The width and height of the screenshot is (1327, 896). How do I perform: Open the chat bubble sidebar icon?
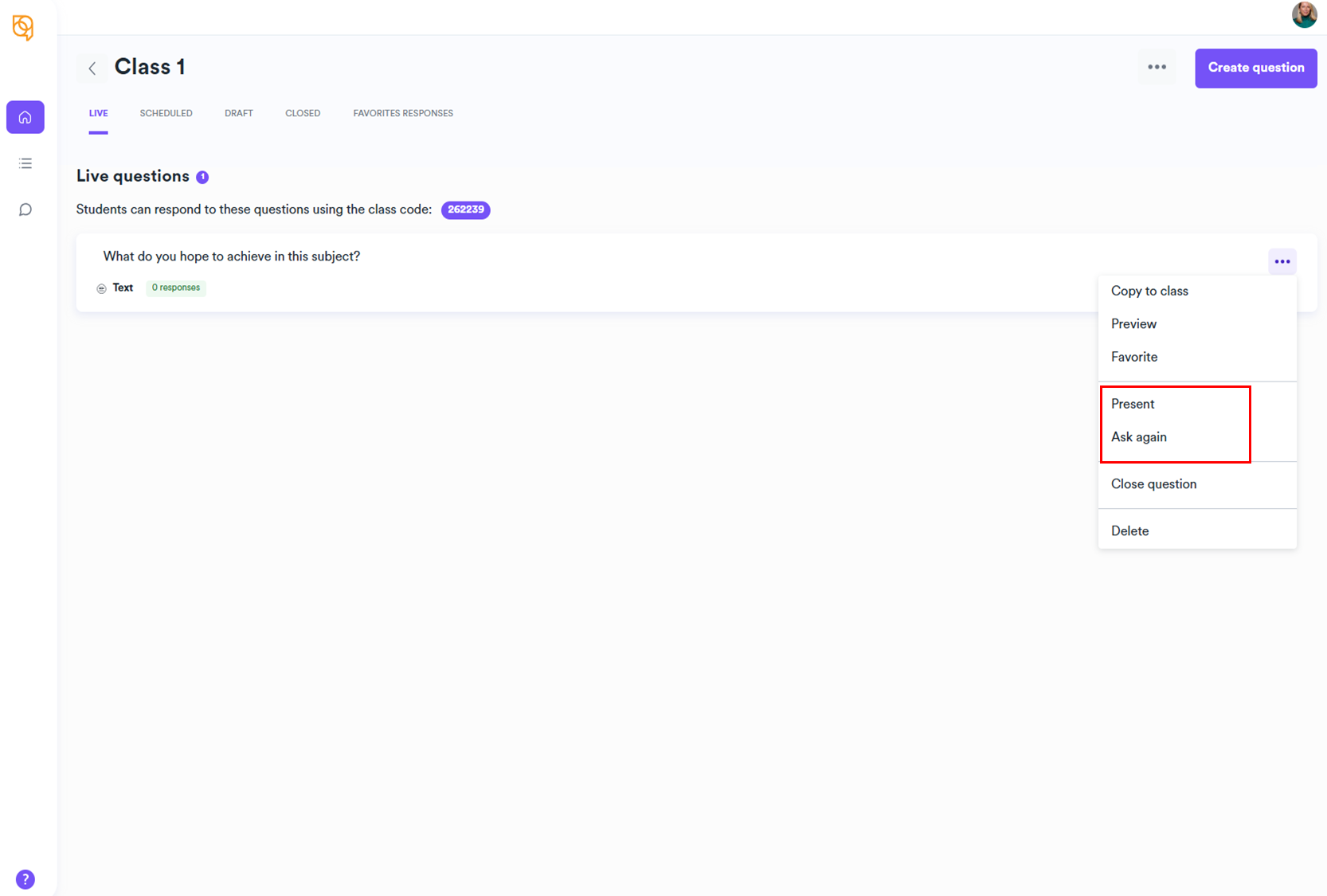25,209
